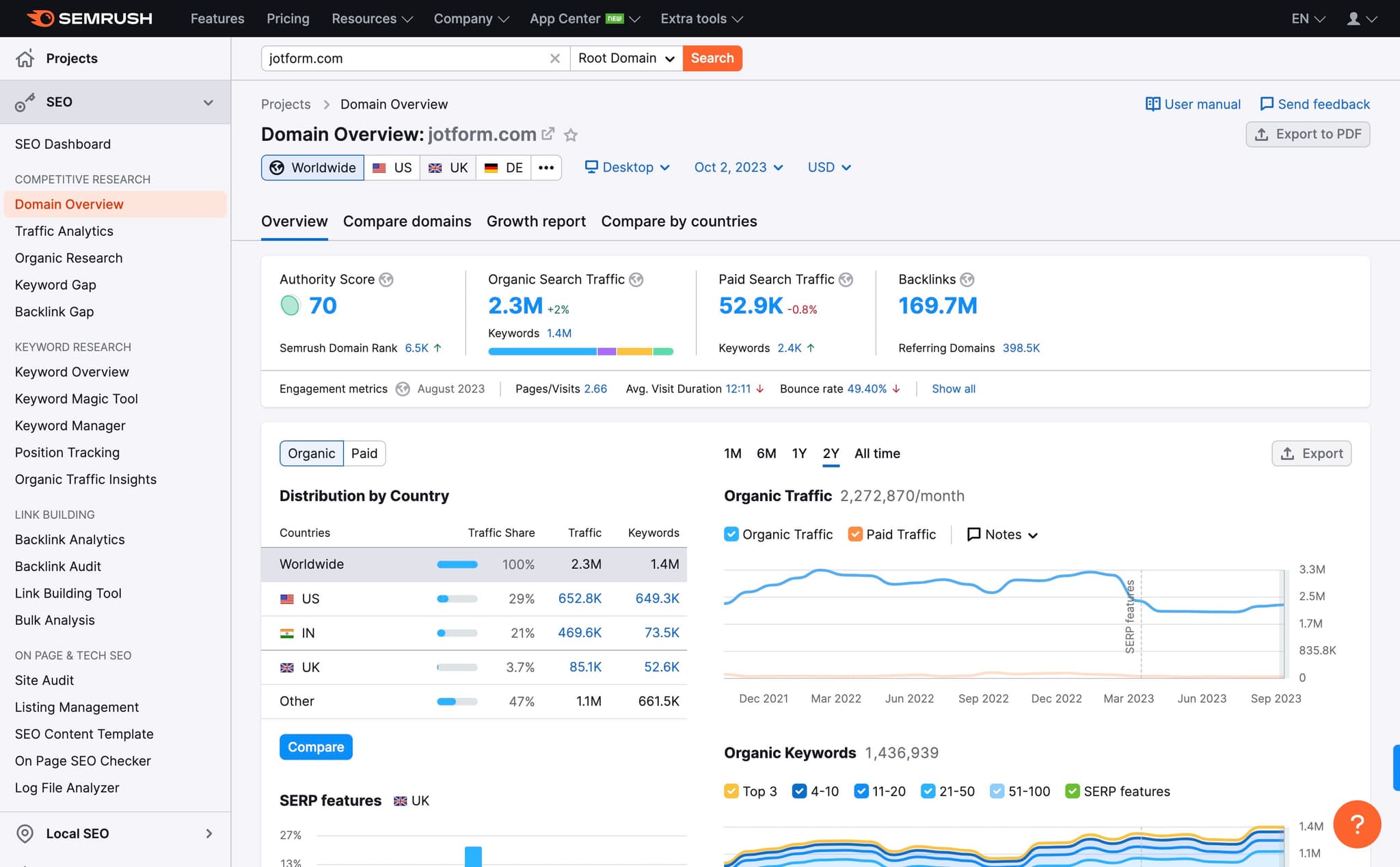Toggle the Organic Traffic checkbox
Viewport: 1400px width, 867px height.
731,534
